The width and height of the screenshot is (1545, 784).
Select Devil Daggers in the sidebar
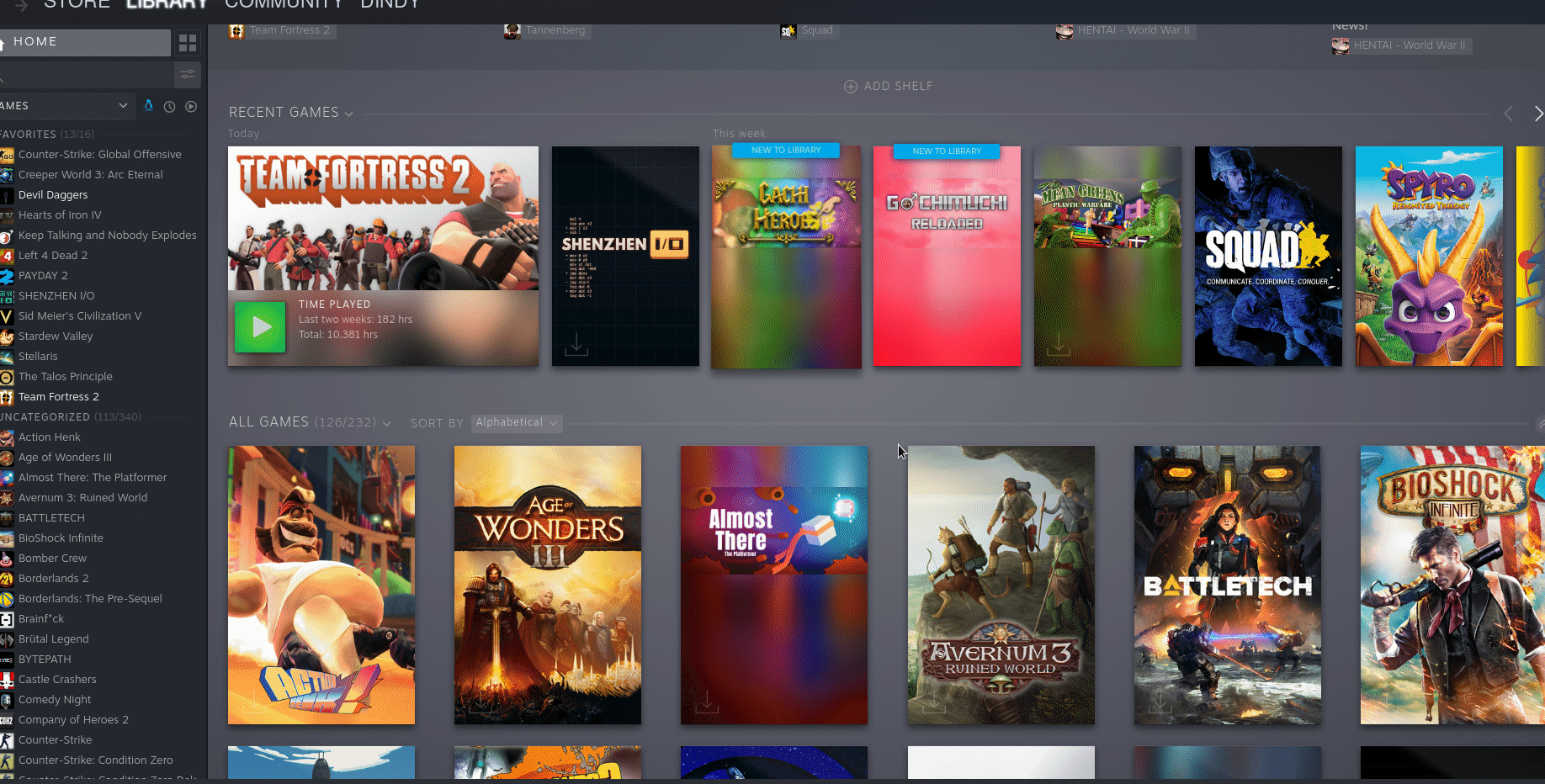(53, 195)
